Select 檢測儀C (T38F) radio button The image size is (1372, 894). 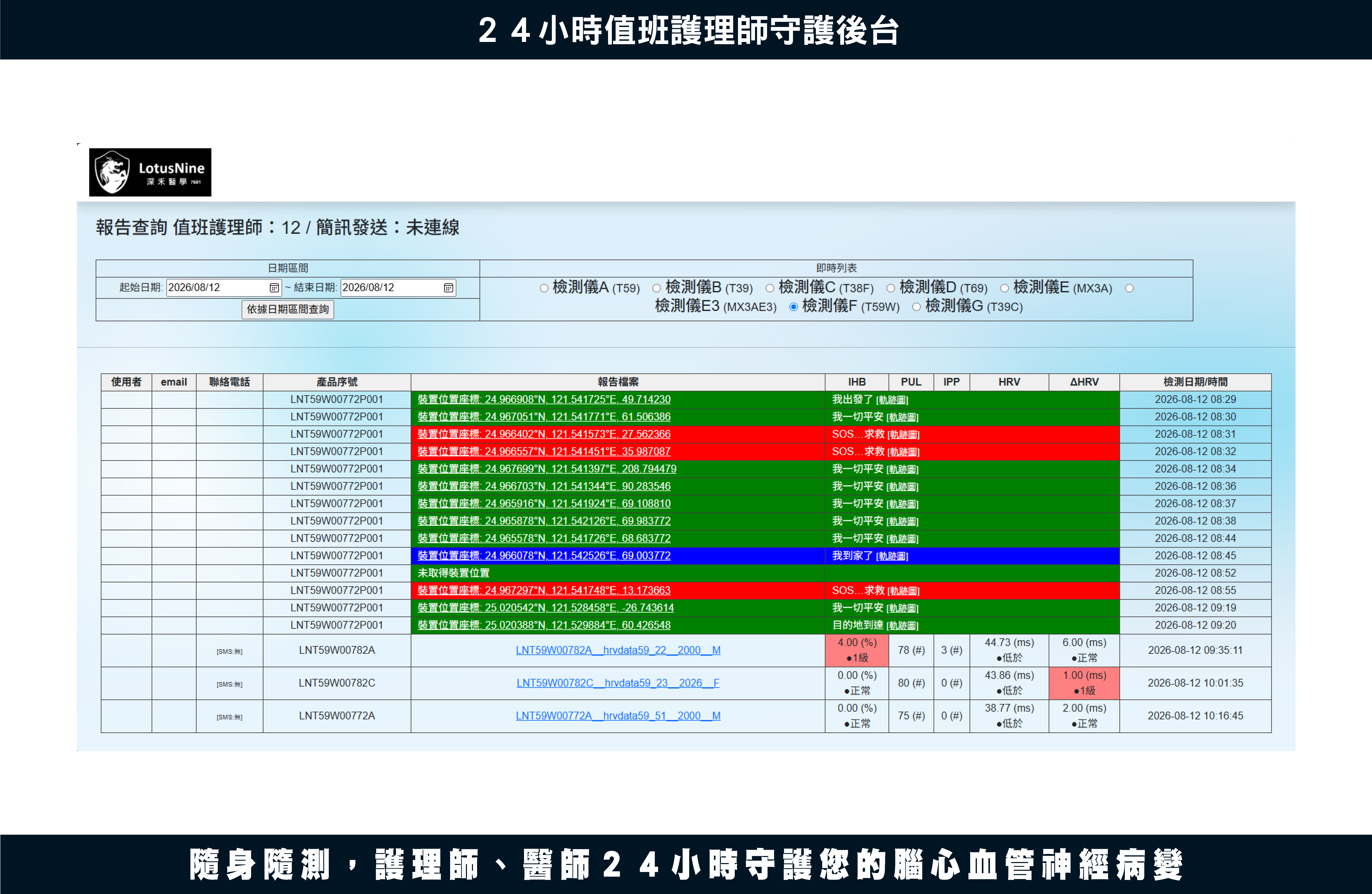pos(770,288)
